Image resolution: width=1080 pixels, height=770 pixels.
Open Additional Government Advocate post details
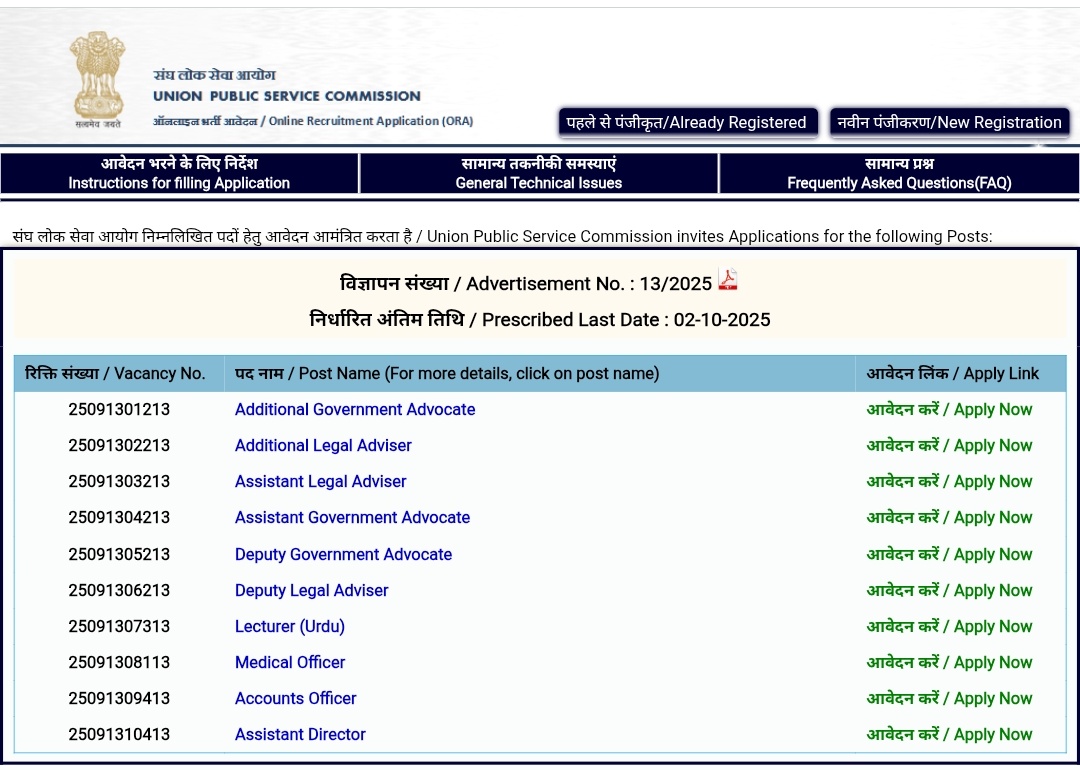coord(355,409)
